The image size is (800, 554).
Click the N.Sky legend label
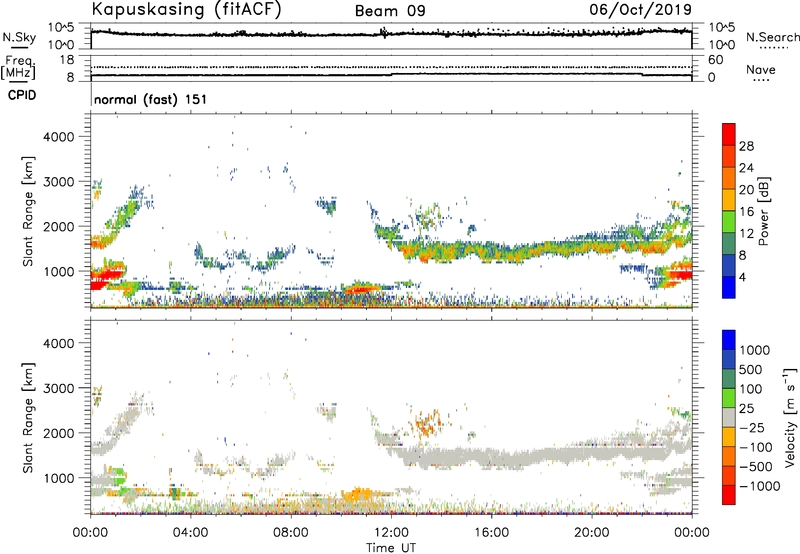(x=19, y=37)
